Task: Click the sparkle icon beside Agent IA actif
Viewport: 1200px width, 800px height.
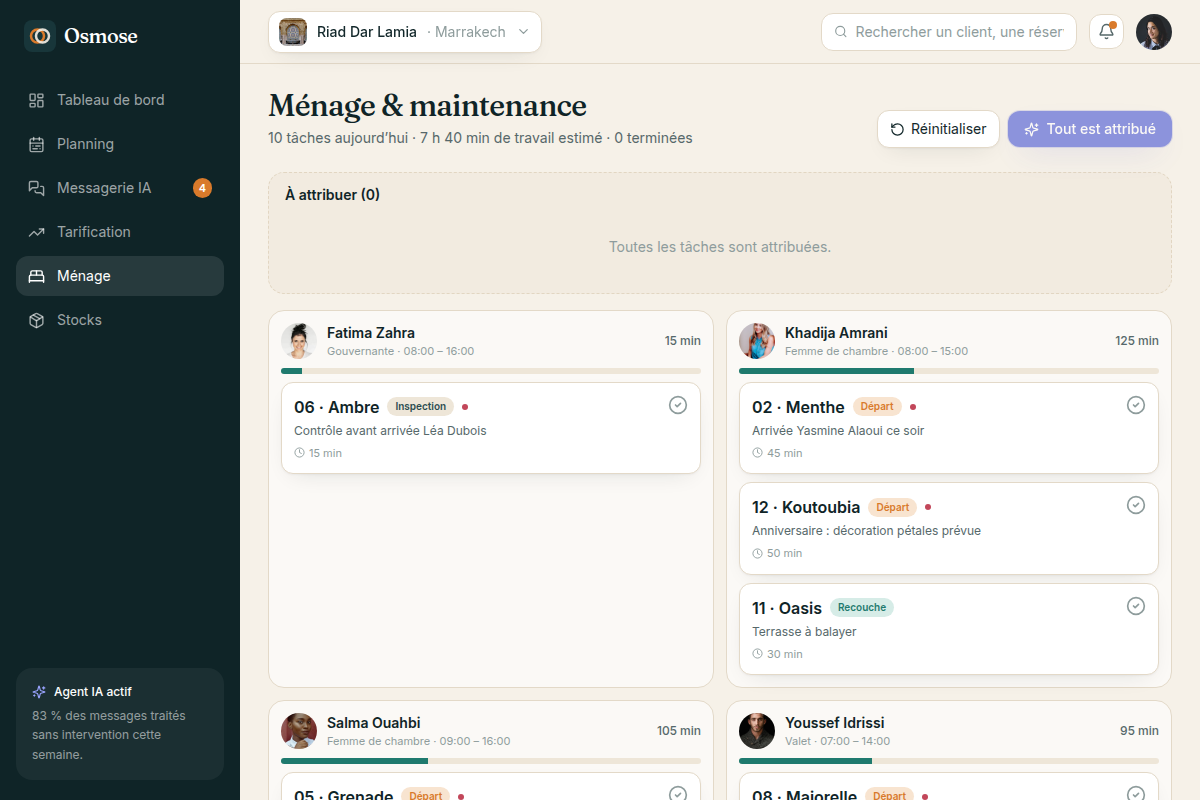Action: [x=39, y=692]
